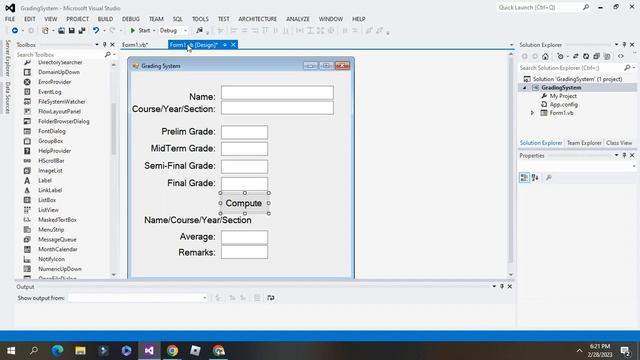Click the View Code icon in Solution Explorer

click(621, 56)
